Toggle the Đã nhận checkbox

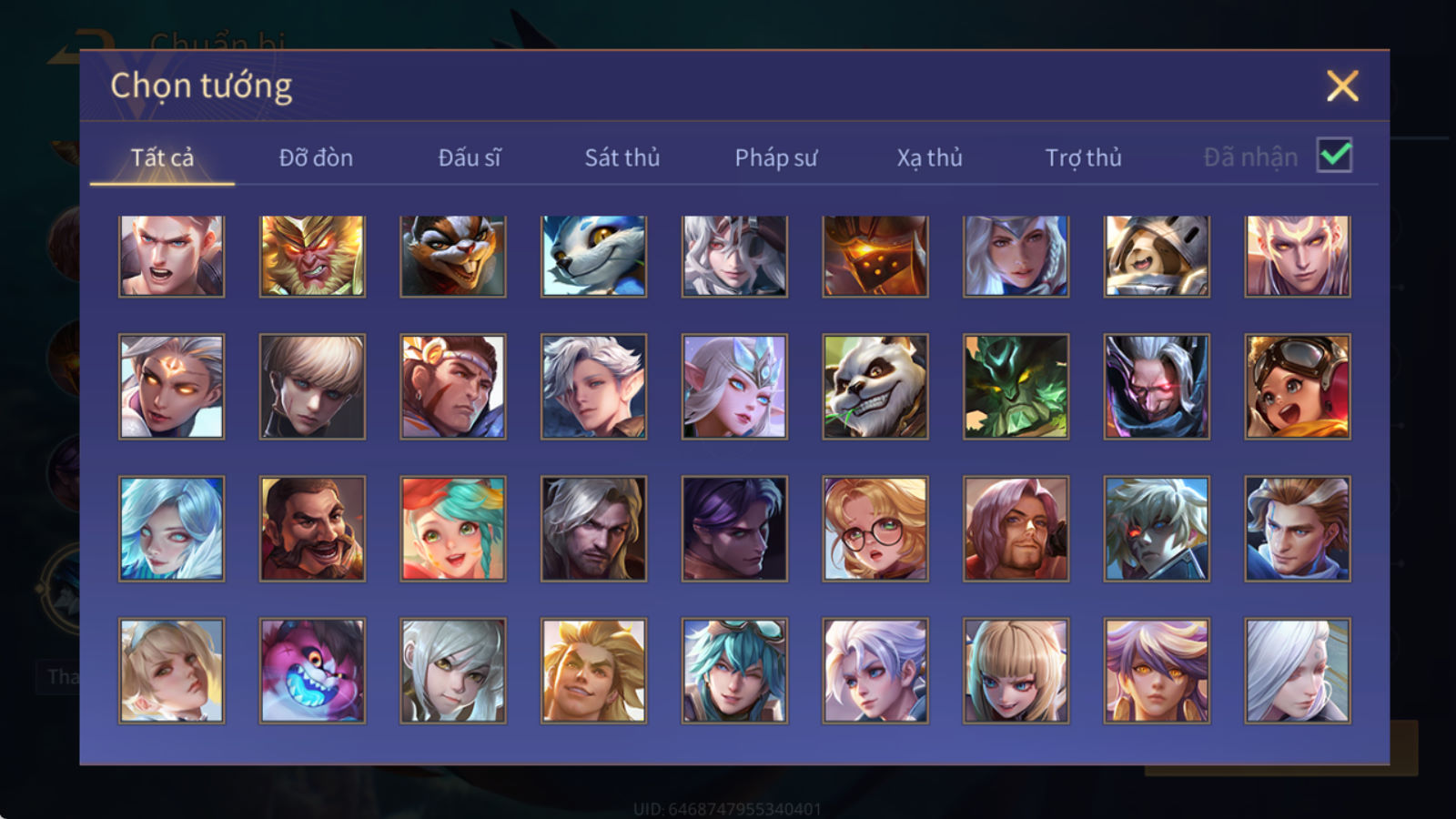pyautogui.click(x=1334, y=156)
